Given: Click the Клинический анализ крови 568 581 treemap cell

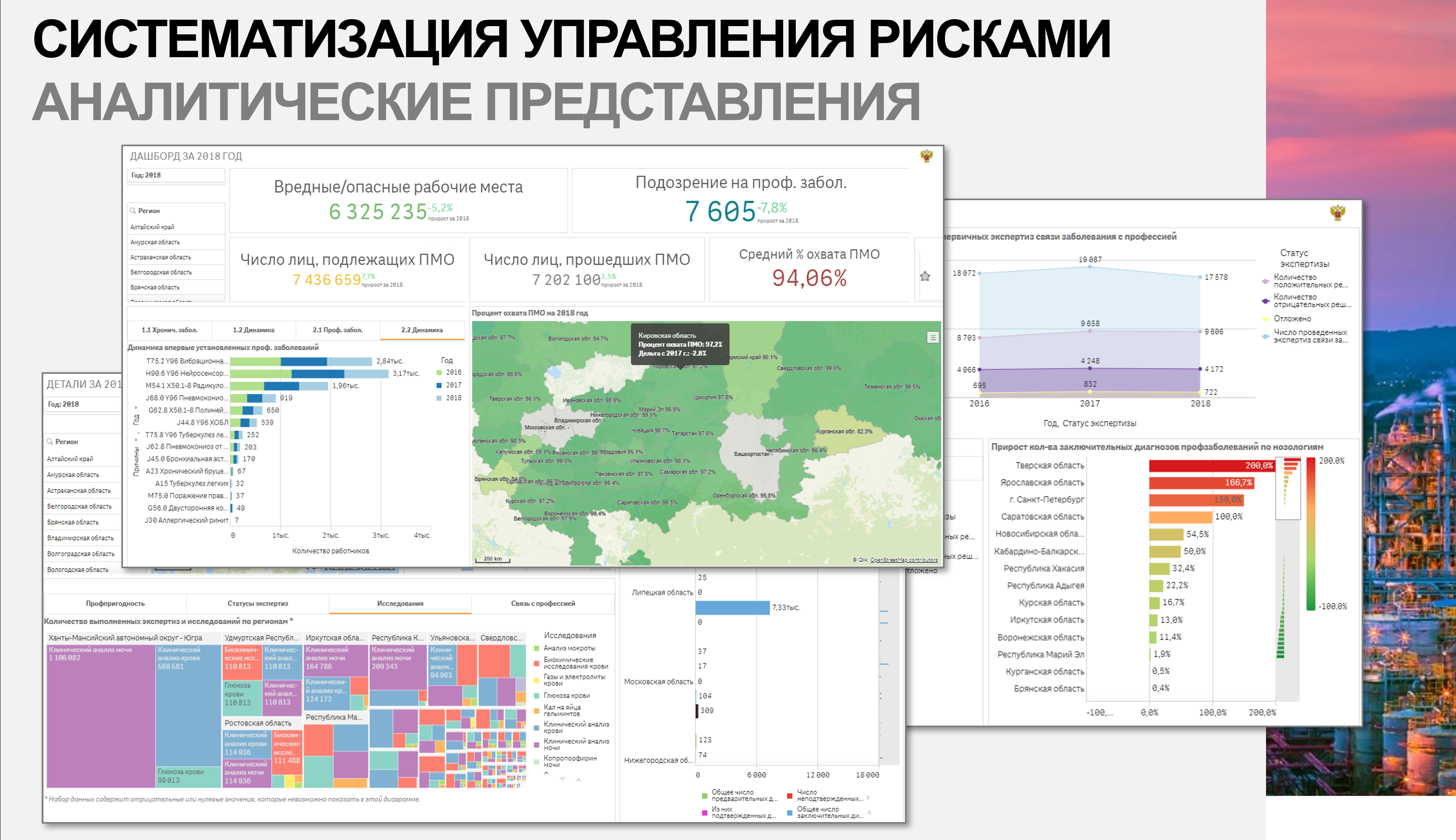Looking at the screenshot, I should tap(188, 706).
